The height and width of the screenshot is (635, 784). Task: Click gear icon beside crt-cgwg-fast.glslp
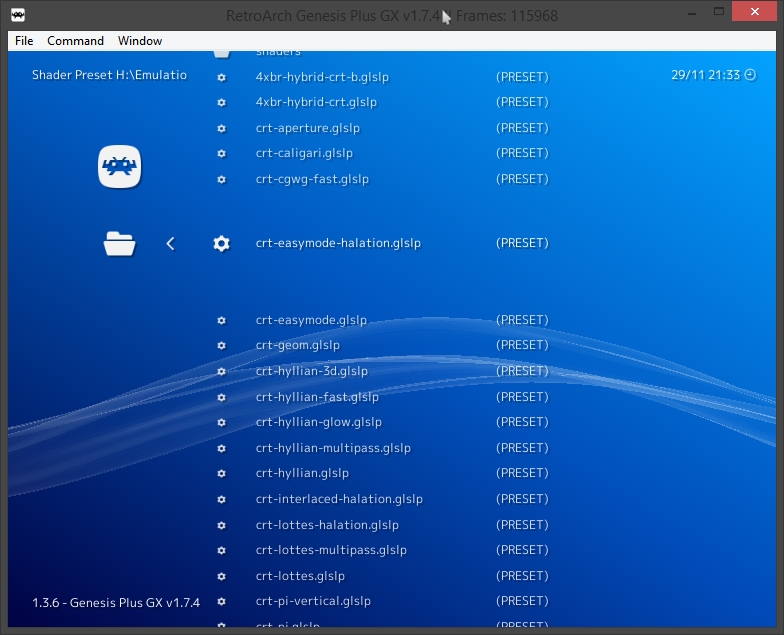(222, 180)
